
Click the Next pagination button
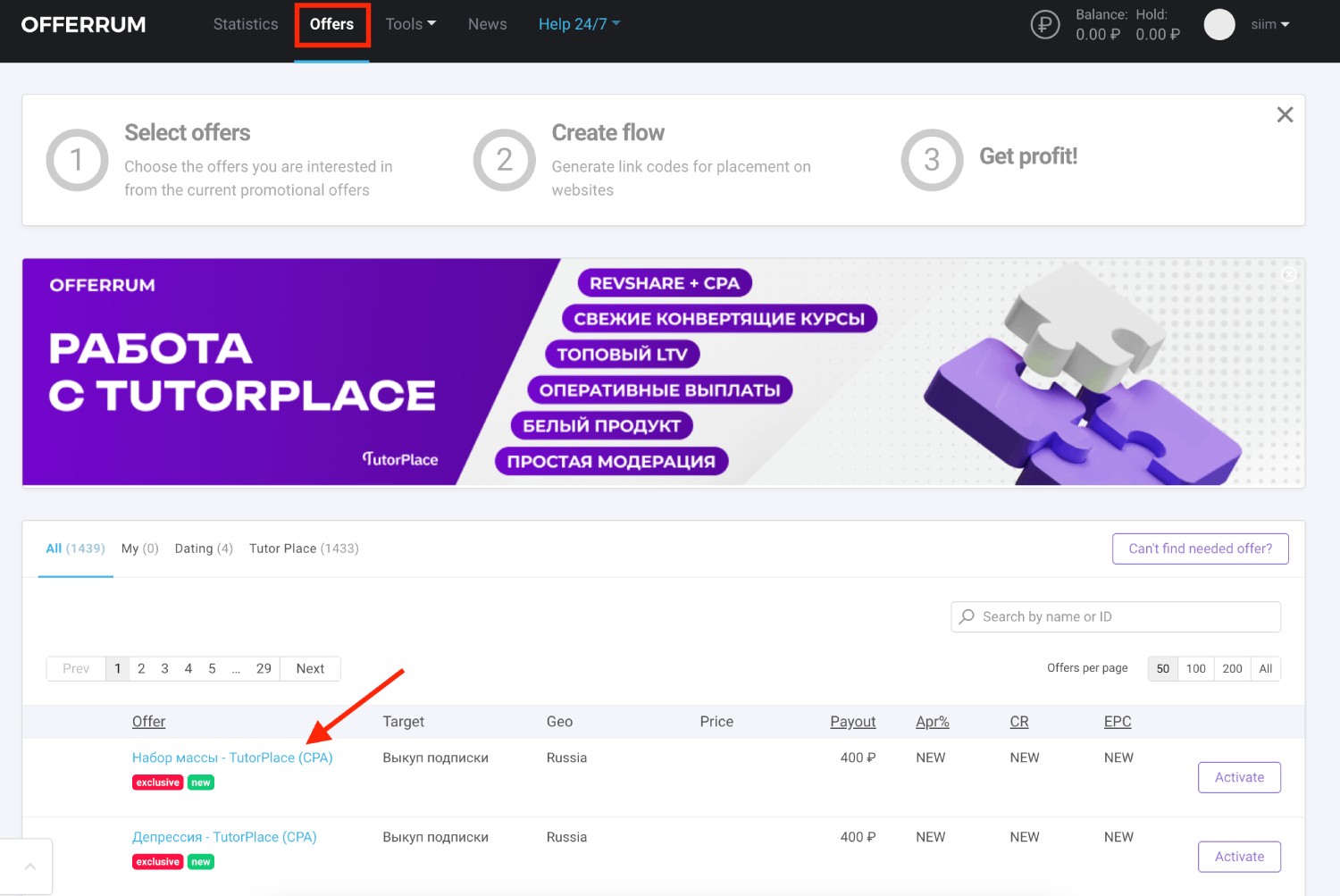point(310,668)
